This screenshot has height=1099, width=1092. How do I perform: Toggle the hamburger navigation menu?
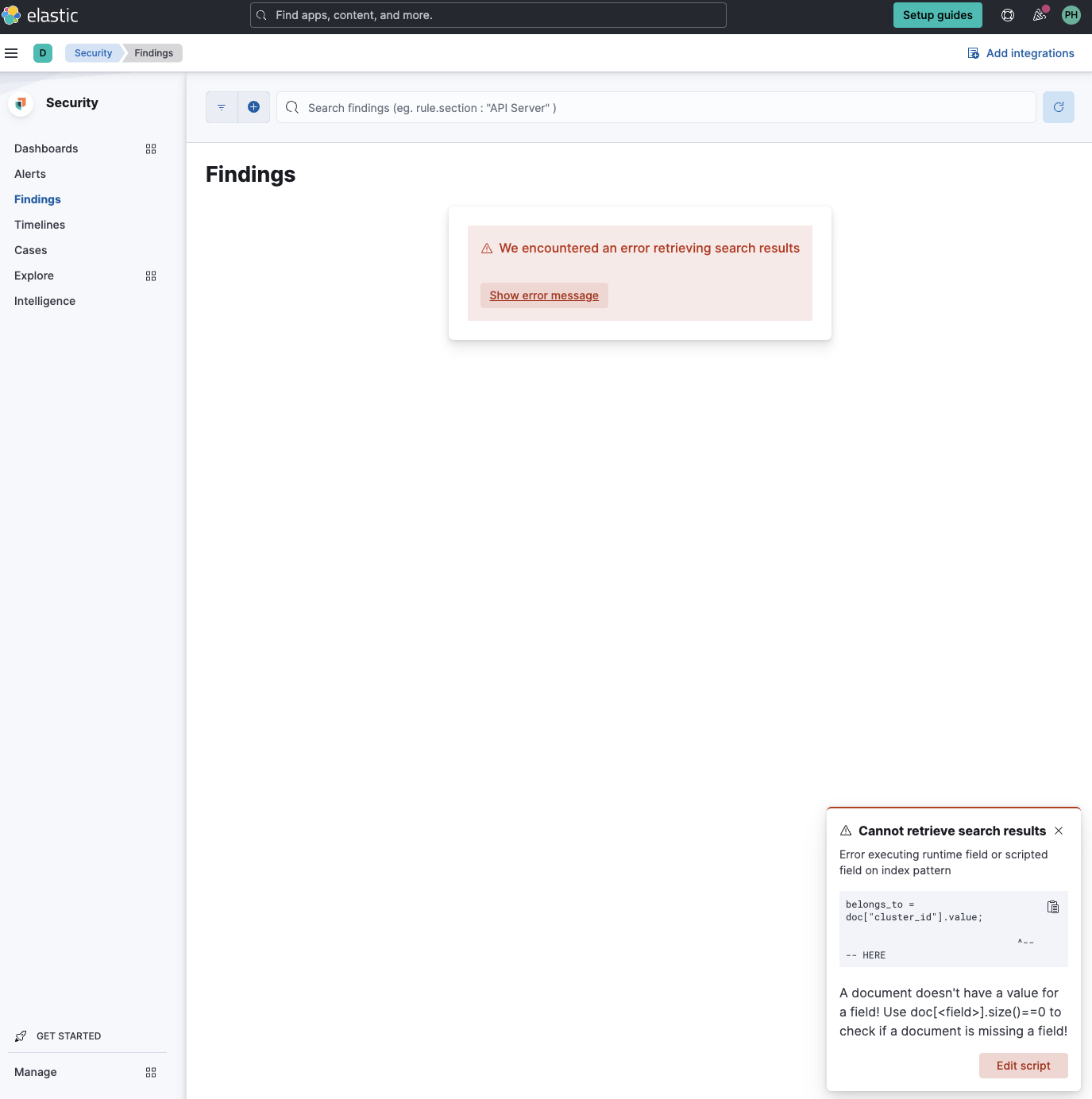coord(11,53)
